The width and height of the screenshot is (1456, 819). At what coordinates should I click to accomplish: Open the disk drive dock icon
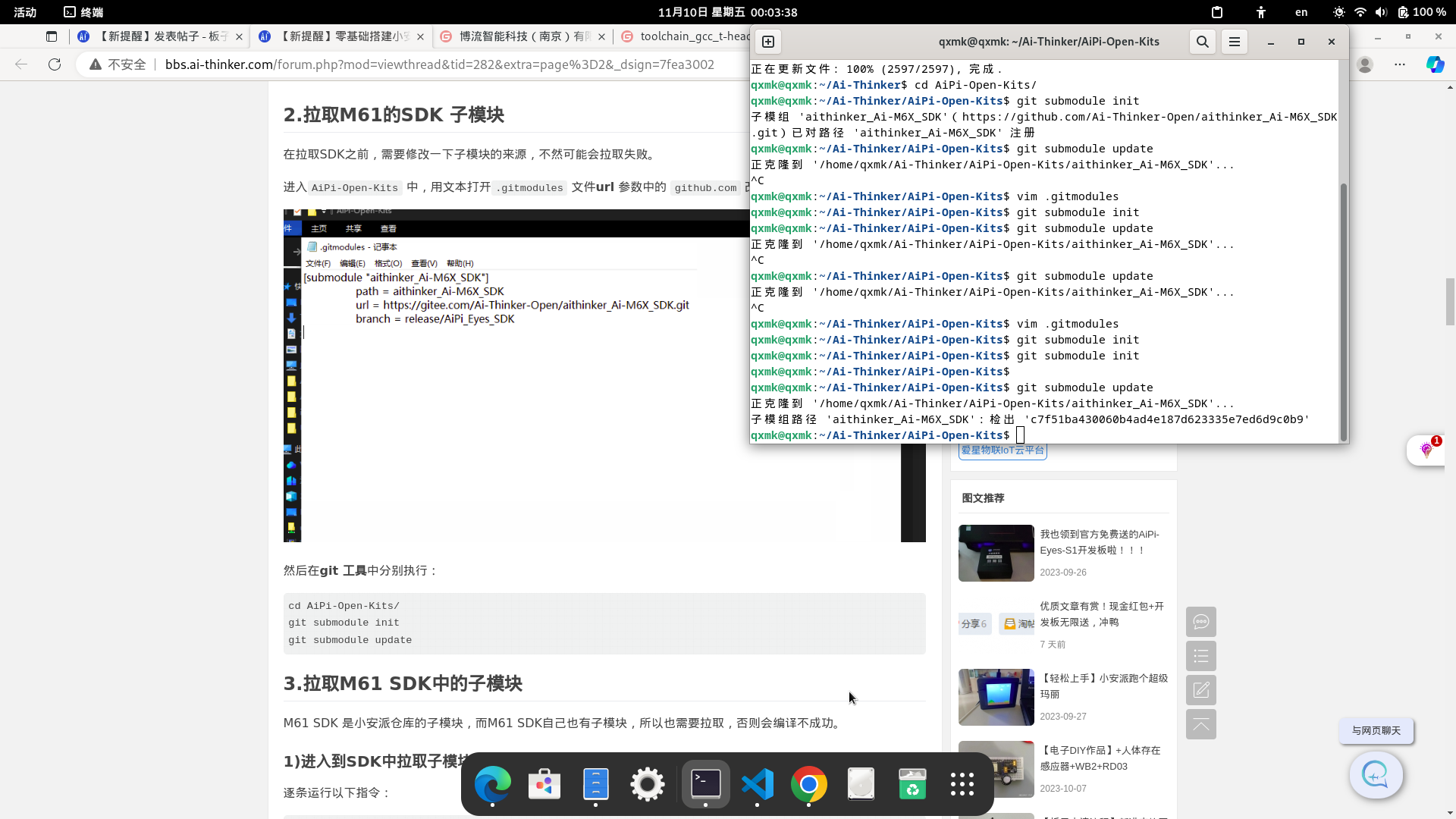point(861,784)
